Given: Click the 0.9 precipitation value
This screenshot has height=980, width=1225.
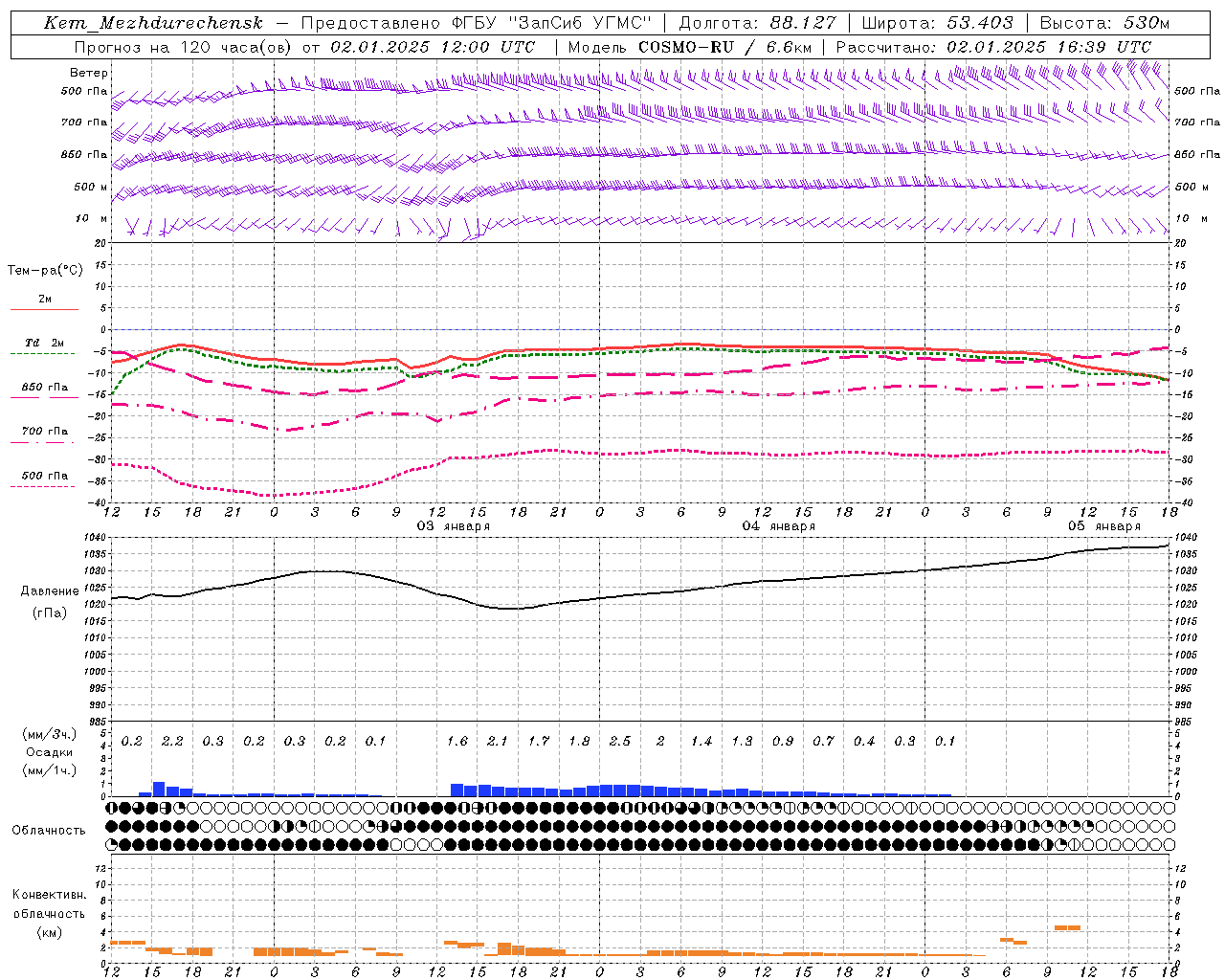Looking at the screenshot, I should [x=782, y=741].
